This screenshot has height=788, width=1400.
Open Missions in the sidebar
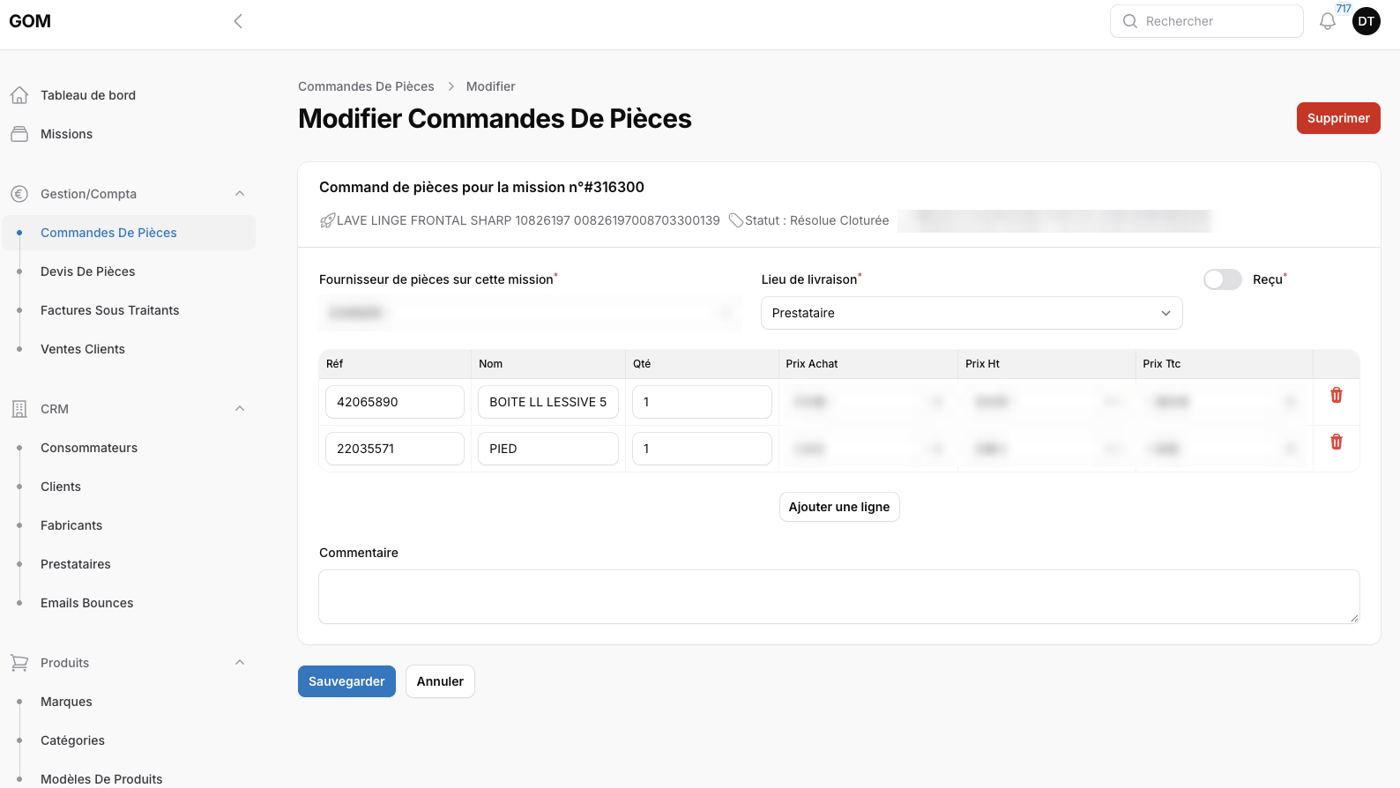[x=66, y=134]
